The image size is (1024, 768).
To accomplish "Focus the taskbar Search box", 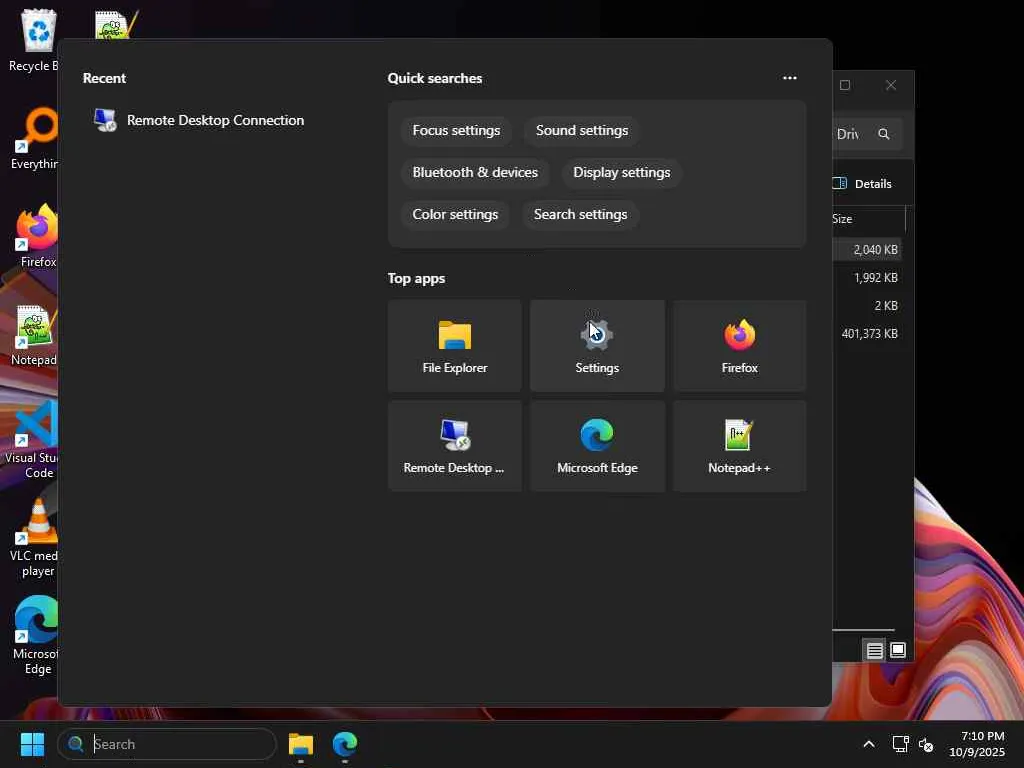I will 167,744.
